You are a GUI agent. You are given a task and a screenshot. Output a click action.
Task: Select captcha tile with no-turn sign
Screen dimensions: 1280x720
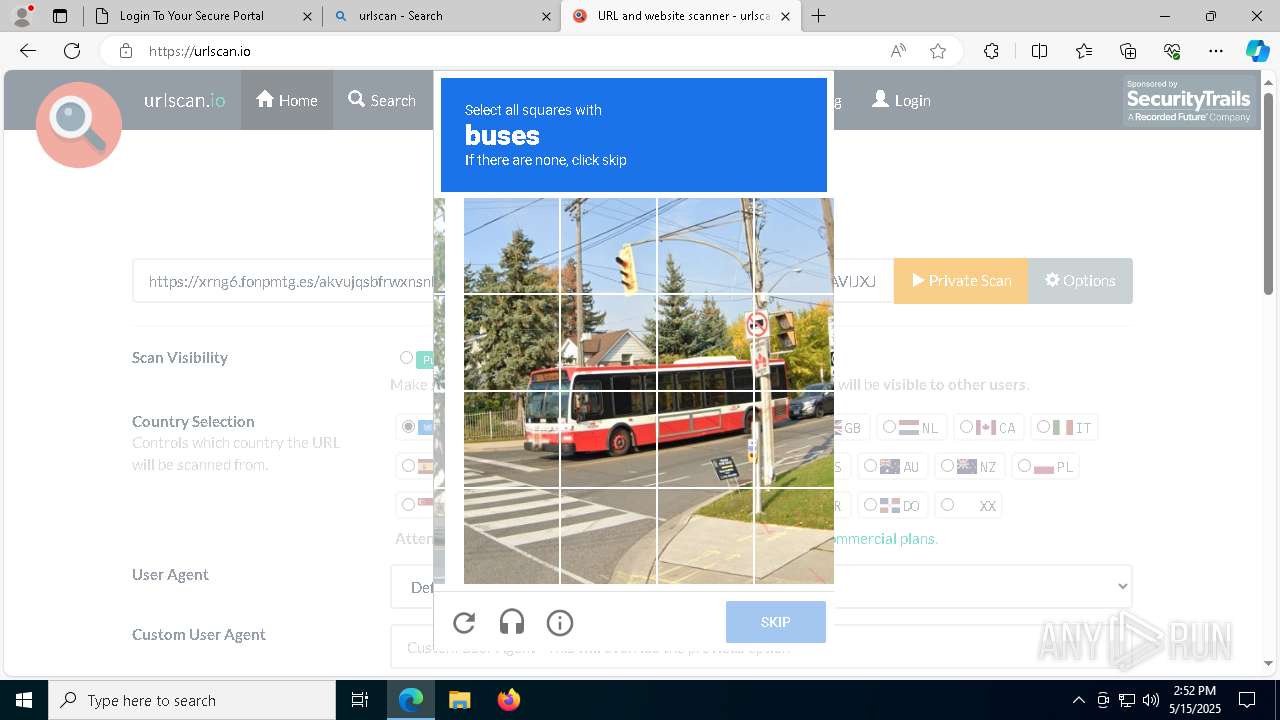click(x=794, y=342)
